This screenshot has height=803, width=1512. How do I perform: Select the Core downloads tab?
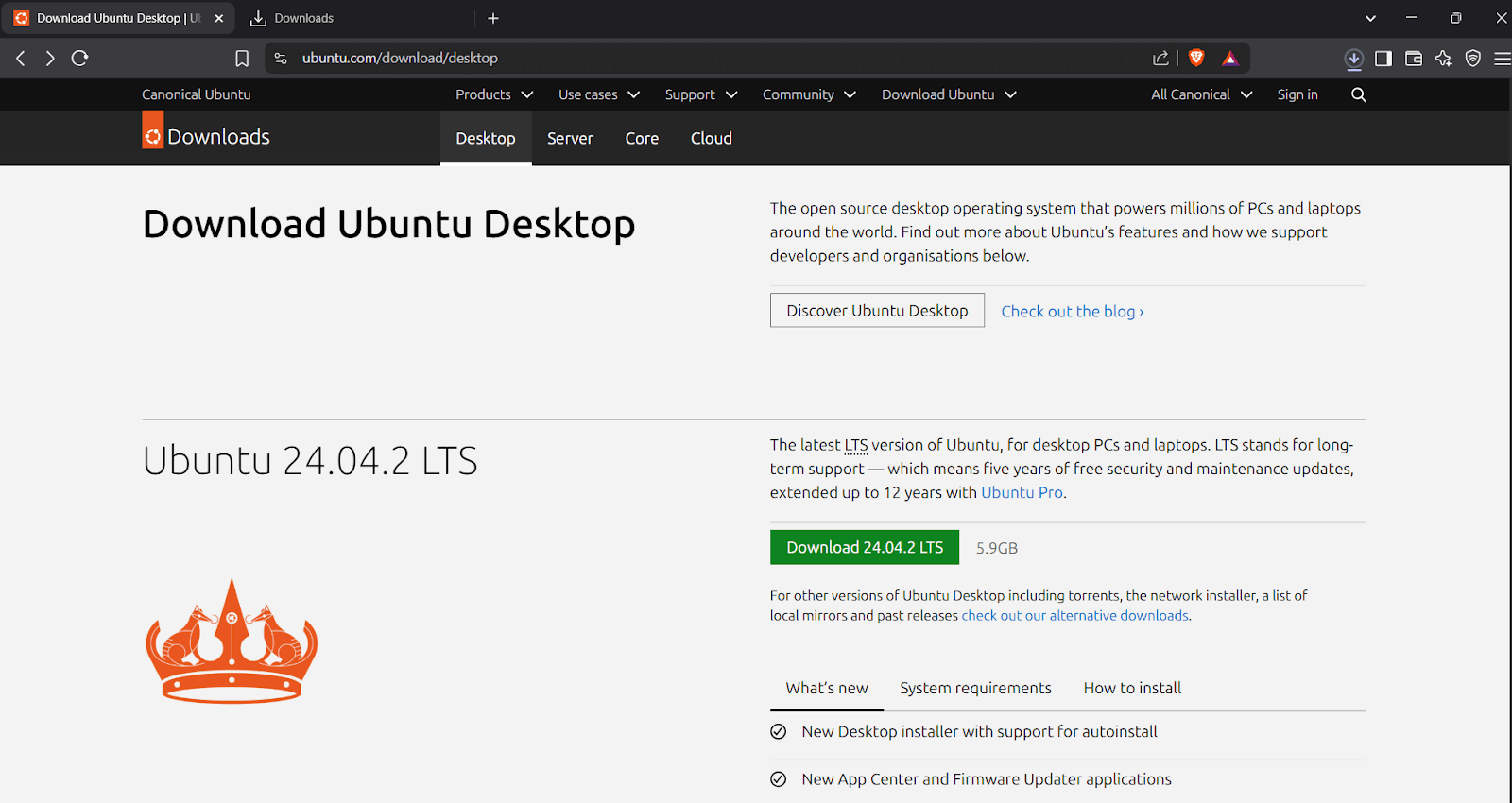[x=642, y=138]
